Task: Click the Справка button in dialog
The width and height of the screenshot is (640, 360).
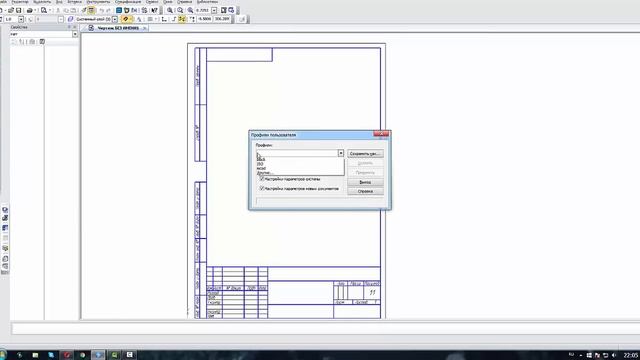Action: point(365,191)
